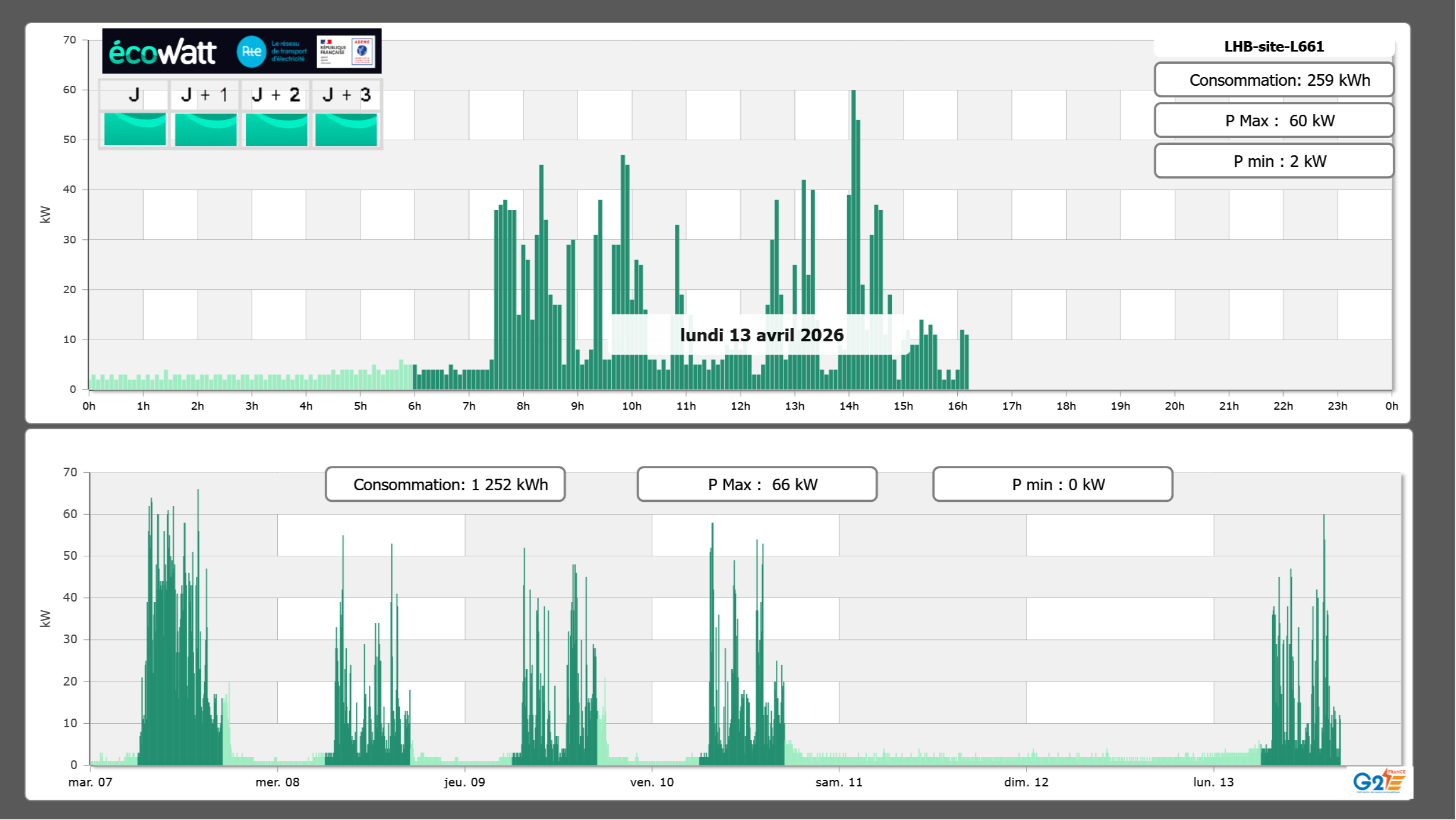Click the République Française ADEME logo
This screenshot has width=1456, height=820.
point(346,52)
